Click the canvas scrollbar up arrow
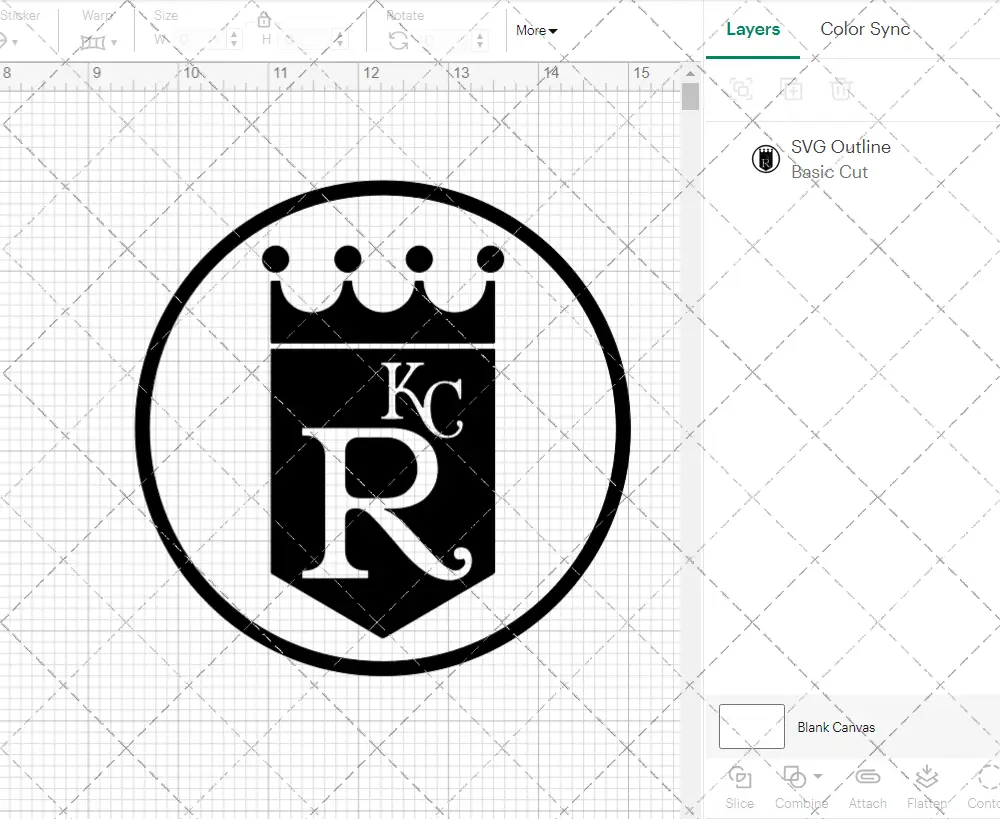The image size is (1000, 819). pyautogui.click(x=690, y=74)
